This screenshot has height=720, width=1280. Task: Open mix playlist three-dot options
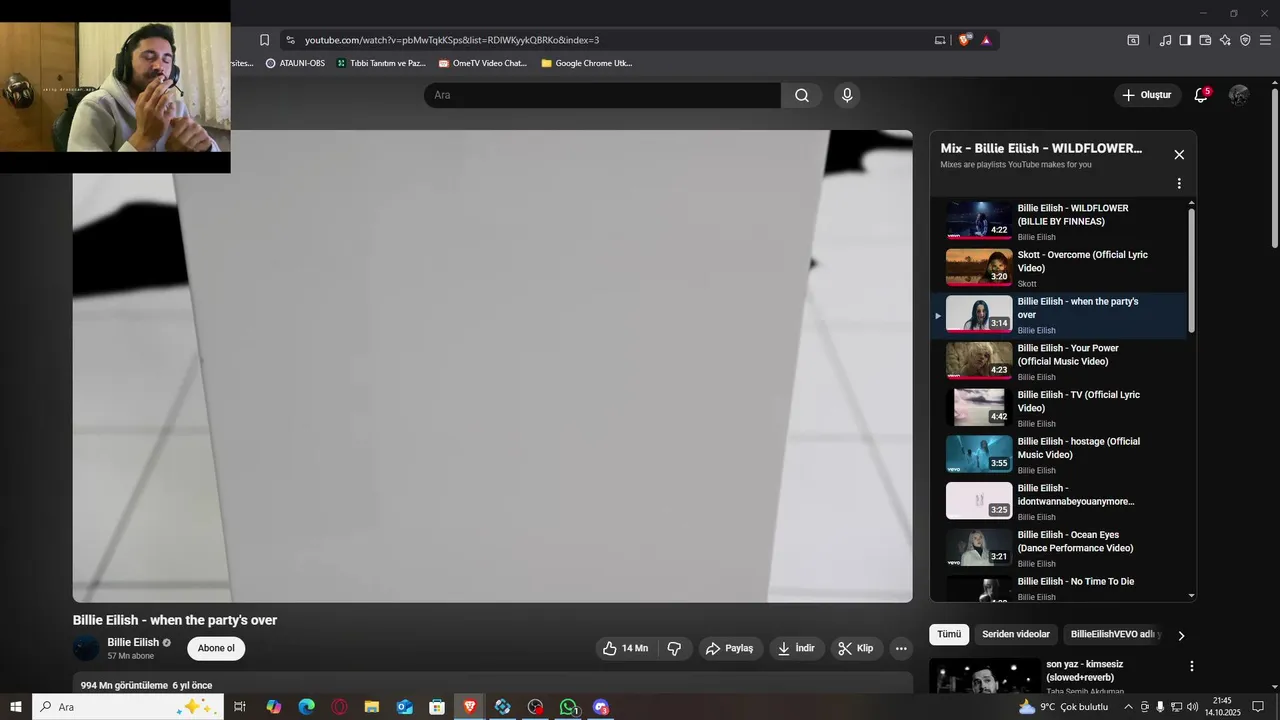(1179, 183)
